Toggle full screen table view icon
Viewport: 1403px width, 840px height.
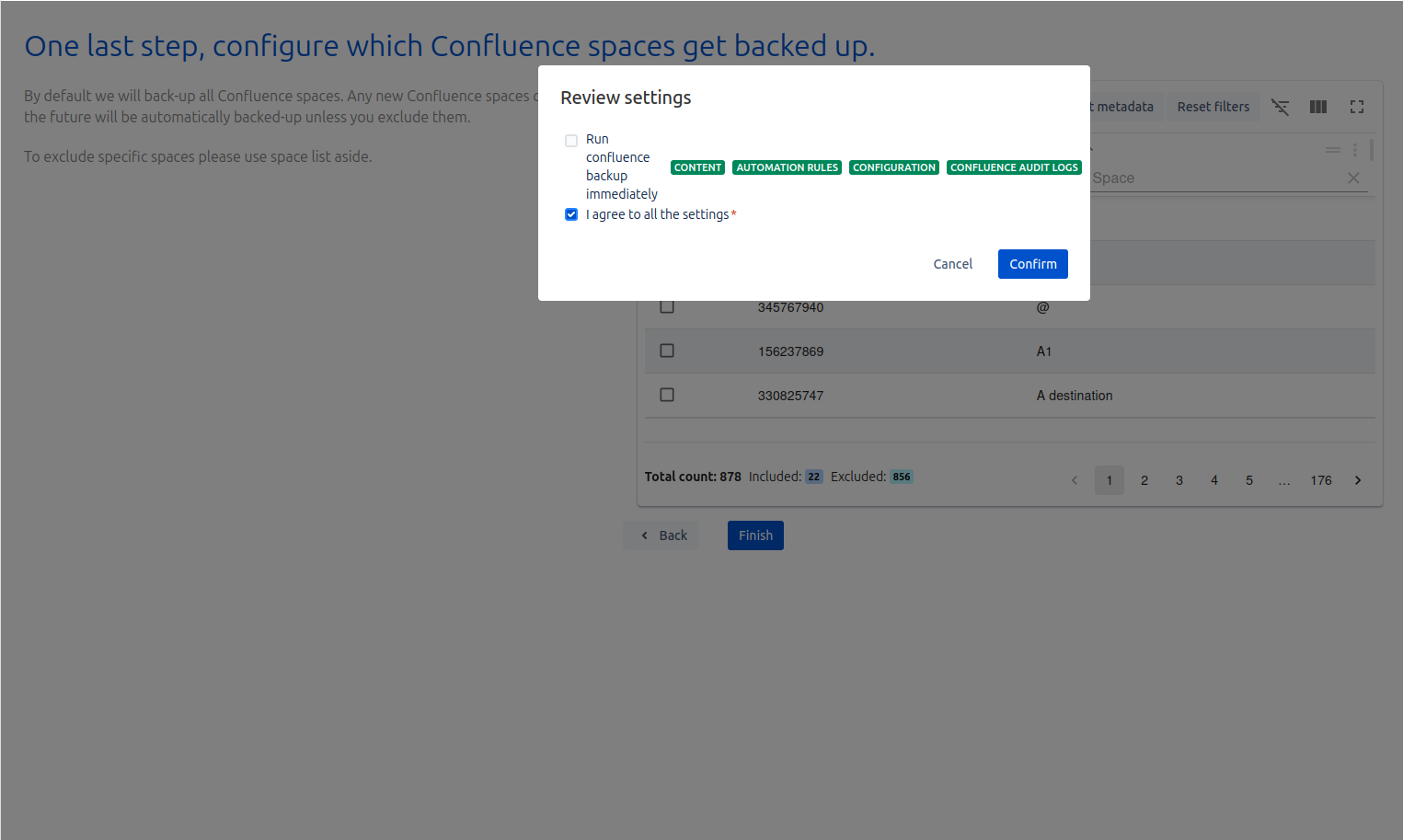[x=1357, y=108]
